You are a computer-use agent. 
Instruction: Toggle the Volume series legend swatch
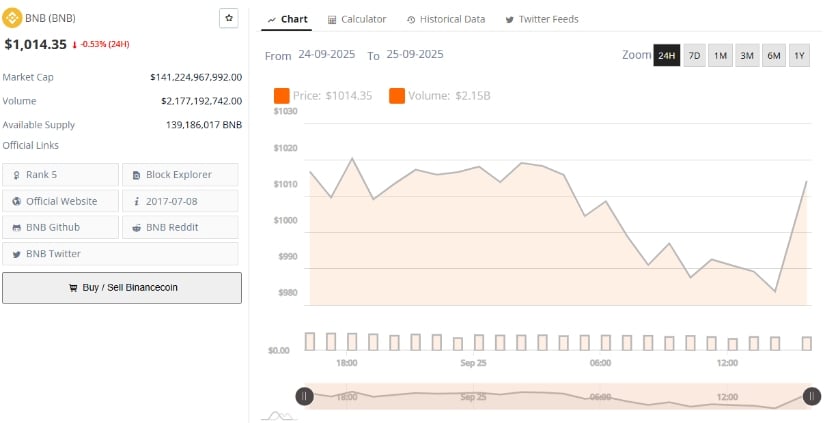[397, 96]
